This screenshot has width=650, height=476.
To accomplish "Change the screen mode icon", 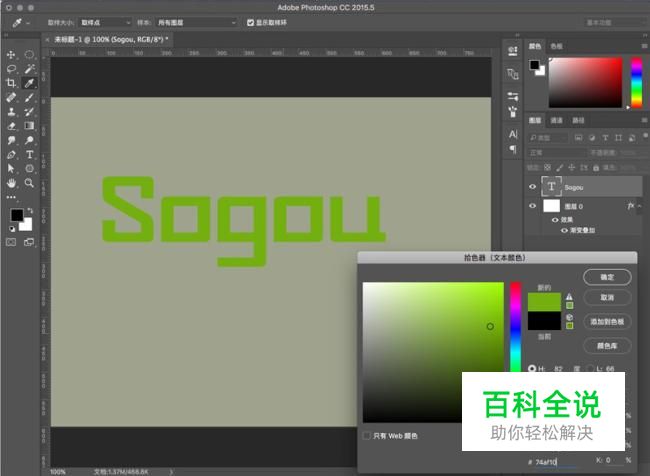I will point(29,242).
